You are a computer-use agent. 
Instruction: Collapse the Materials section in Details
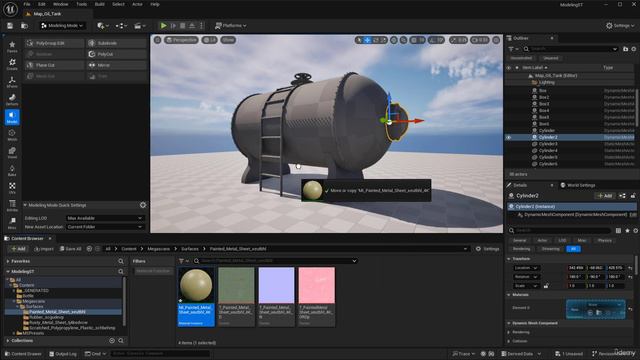(509, 295)
